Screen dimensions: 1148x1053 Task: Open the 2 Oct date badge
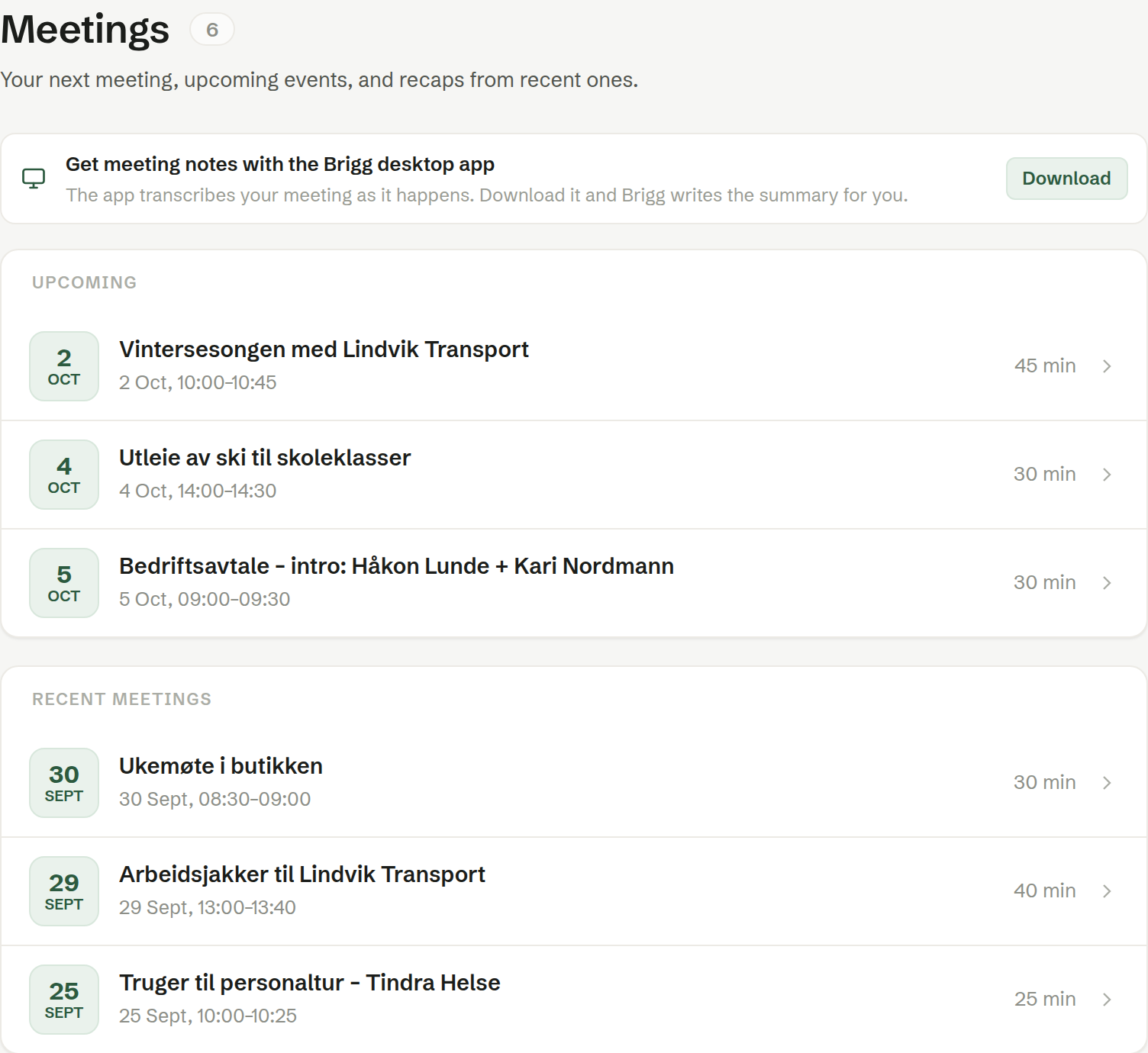click(64, 366)
